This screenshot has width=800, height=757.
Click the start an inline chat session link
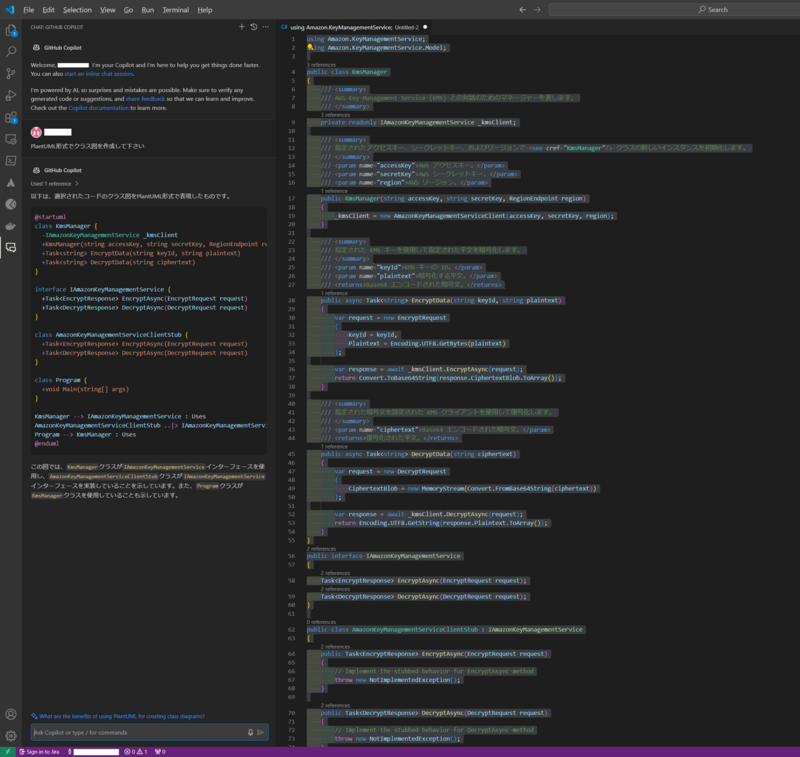98,74
